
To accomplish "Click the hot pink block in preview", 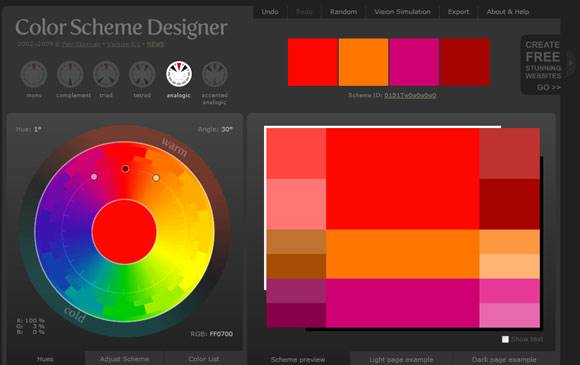I will click(510, 291).
